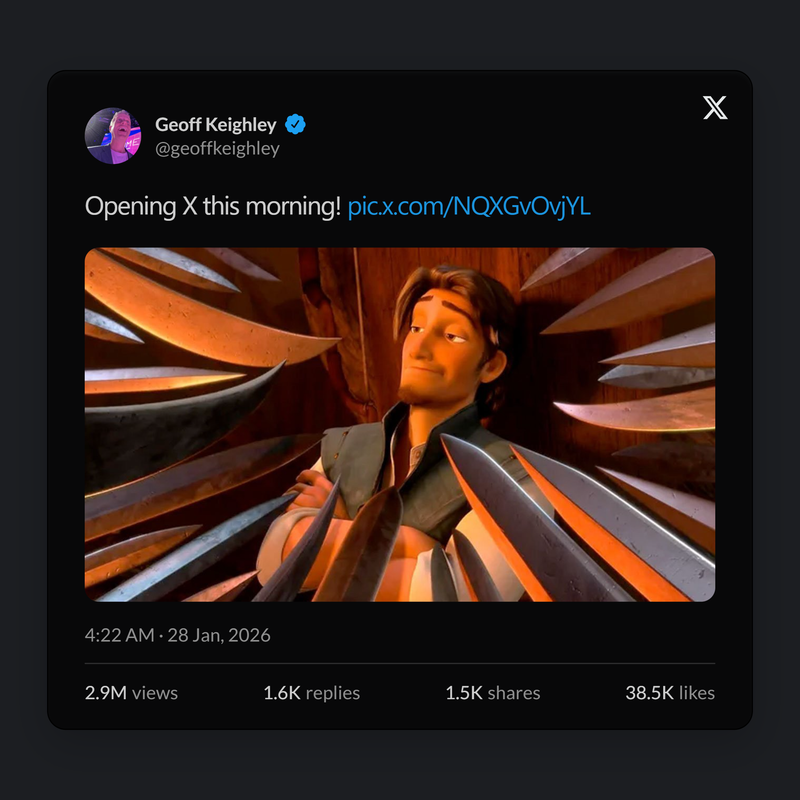The height and width of the screenshot is (800, 800).
Task: Click the word 'views' in the stats
Action: pyautogui.click(x=156, y=693)
